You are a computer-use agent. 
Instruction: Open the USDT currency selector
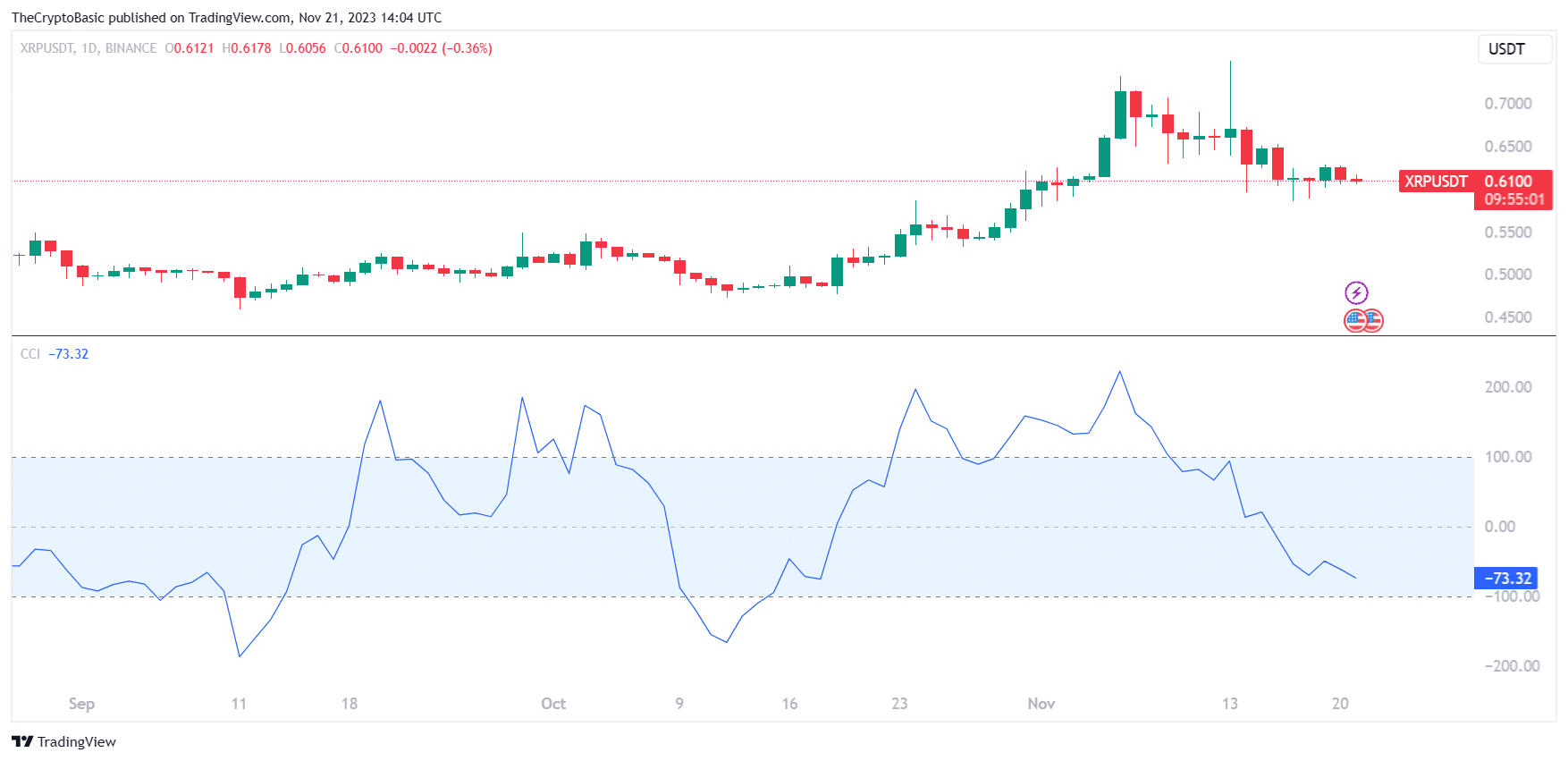[1514, 49]
